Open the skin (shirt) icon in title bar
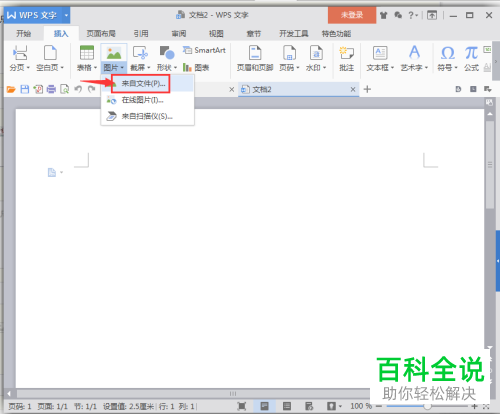The image size is (500, 414). [x=384, y=15]
